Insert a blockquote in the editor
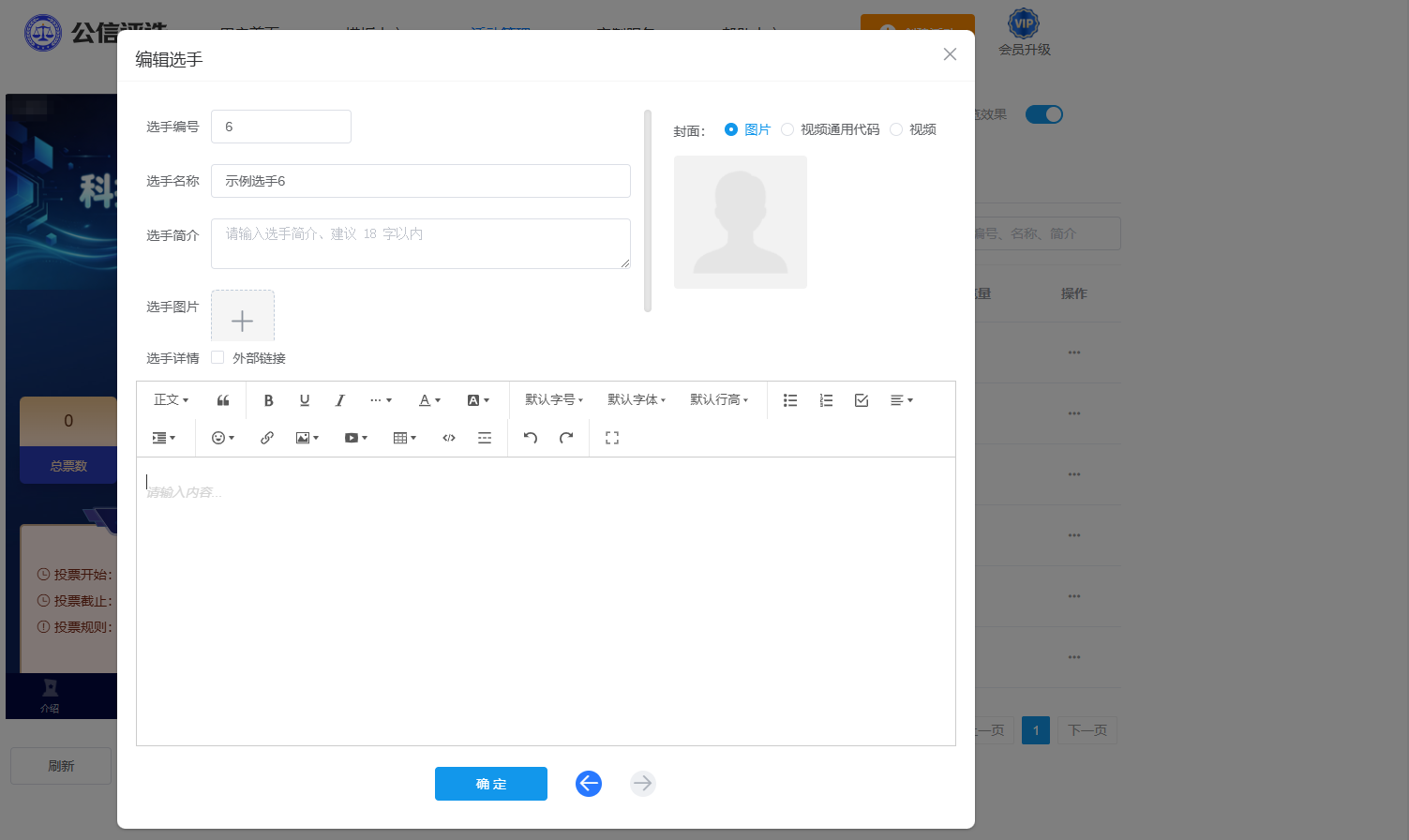 pyautogui.click(x=223, y=400)
